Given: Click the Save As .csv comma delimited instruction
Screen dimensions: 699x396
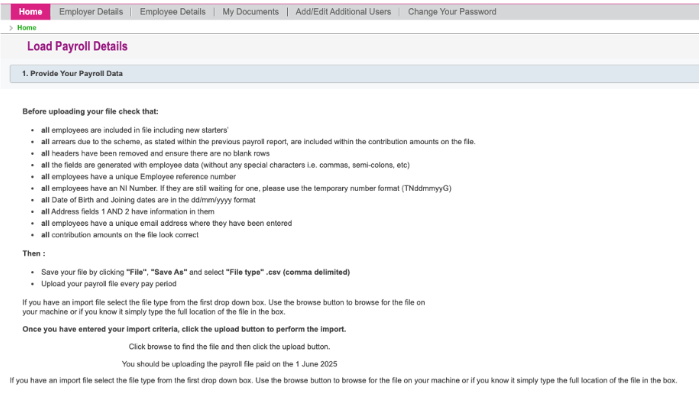Looking at the screenshot, I should (195, 272).
